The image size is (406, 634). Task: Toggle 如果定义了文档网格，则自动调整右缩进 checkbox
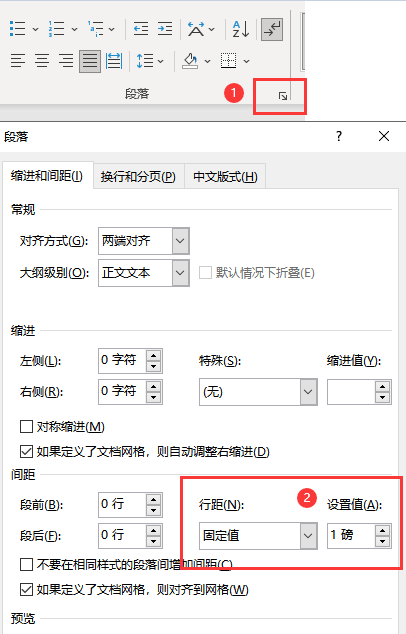click(x=26, y=451)
